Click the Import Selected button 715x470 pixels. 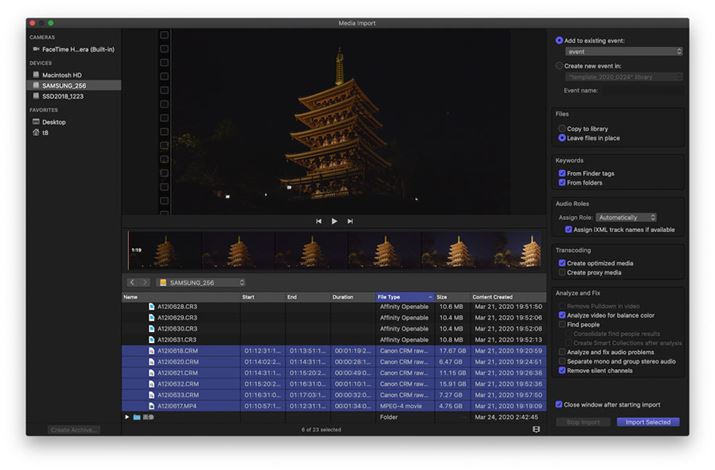click(647, 422)
